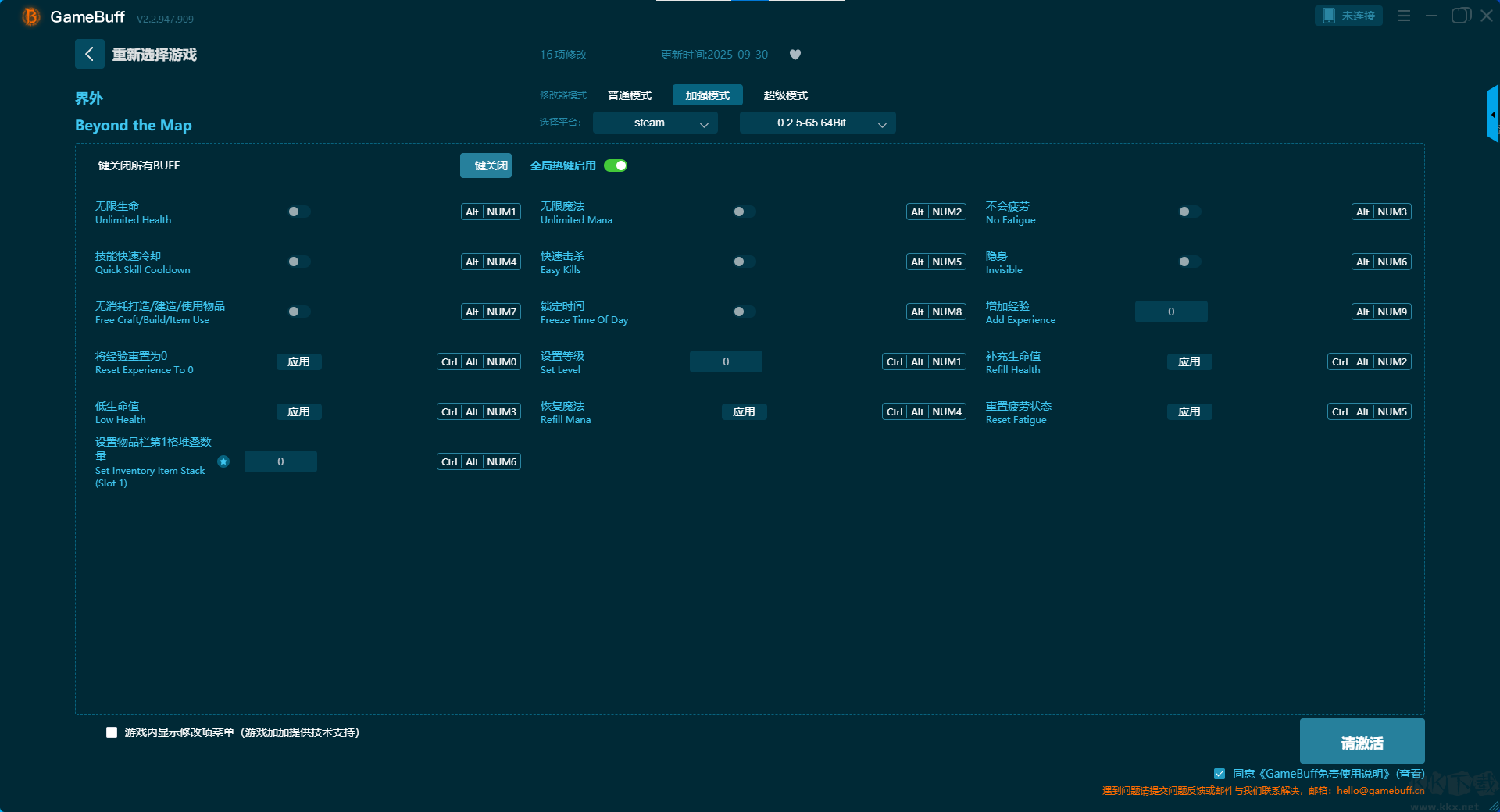Click the back arrow to reselect game

(x=89, y=54)
